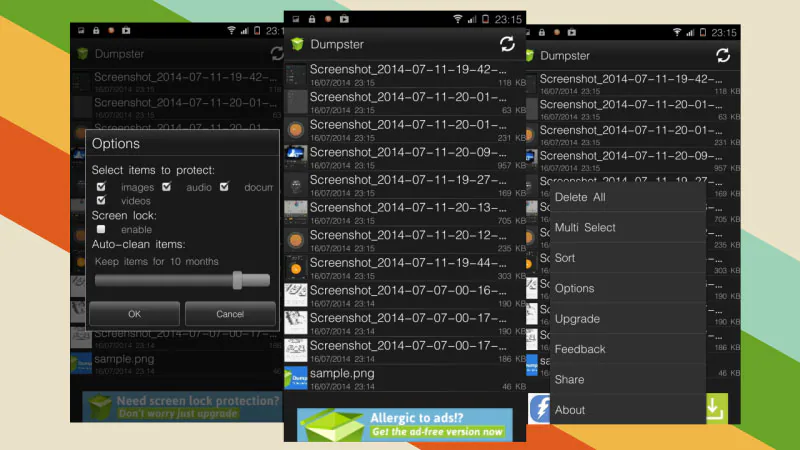Confirm the Options dialog with OK
This screenshot has width=800, height=450.
click(135, 314)
